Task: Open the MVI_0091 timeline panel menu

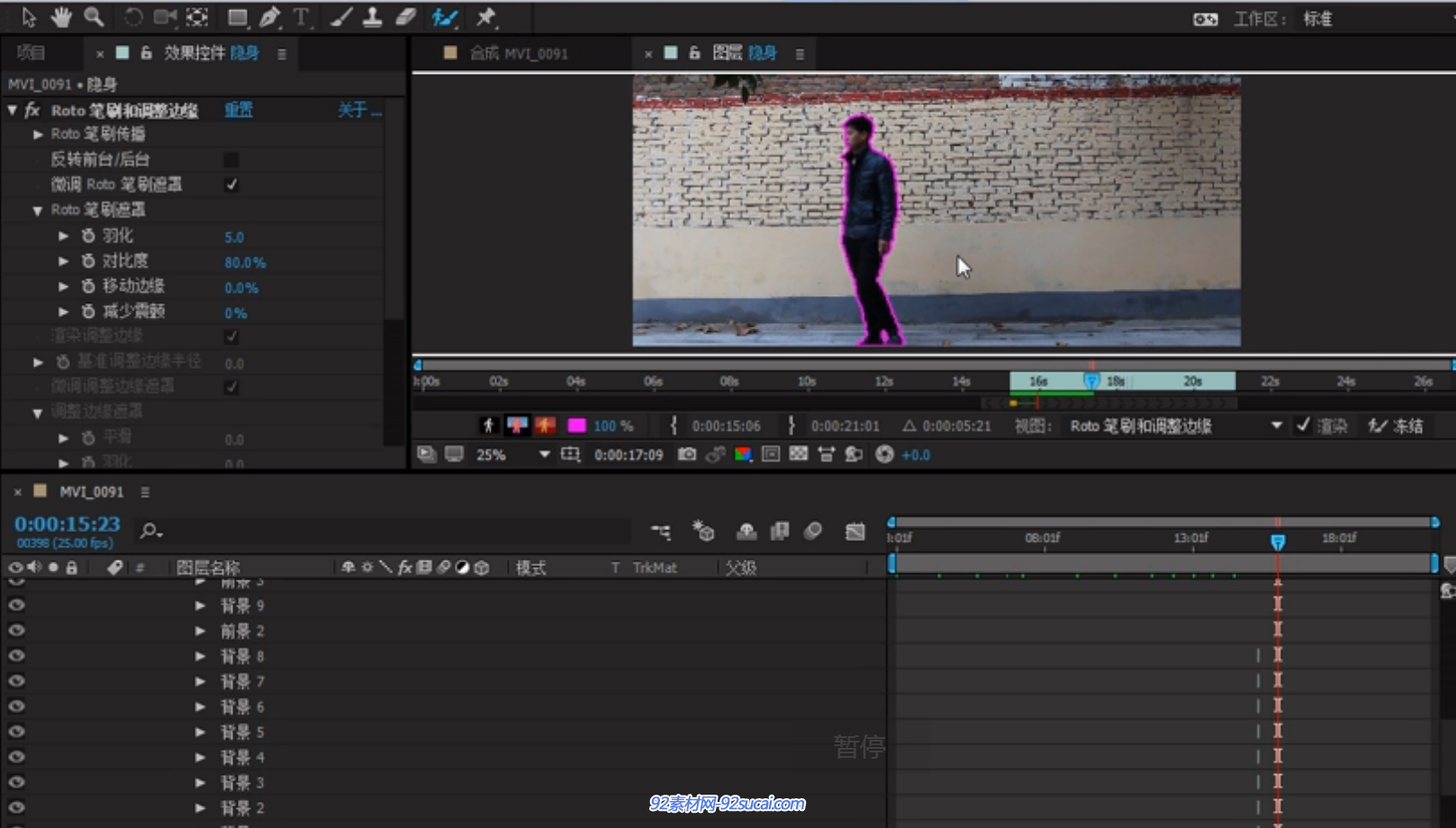Action: pos(145,492)
